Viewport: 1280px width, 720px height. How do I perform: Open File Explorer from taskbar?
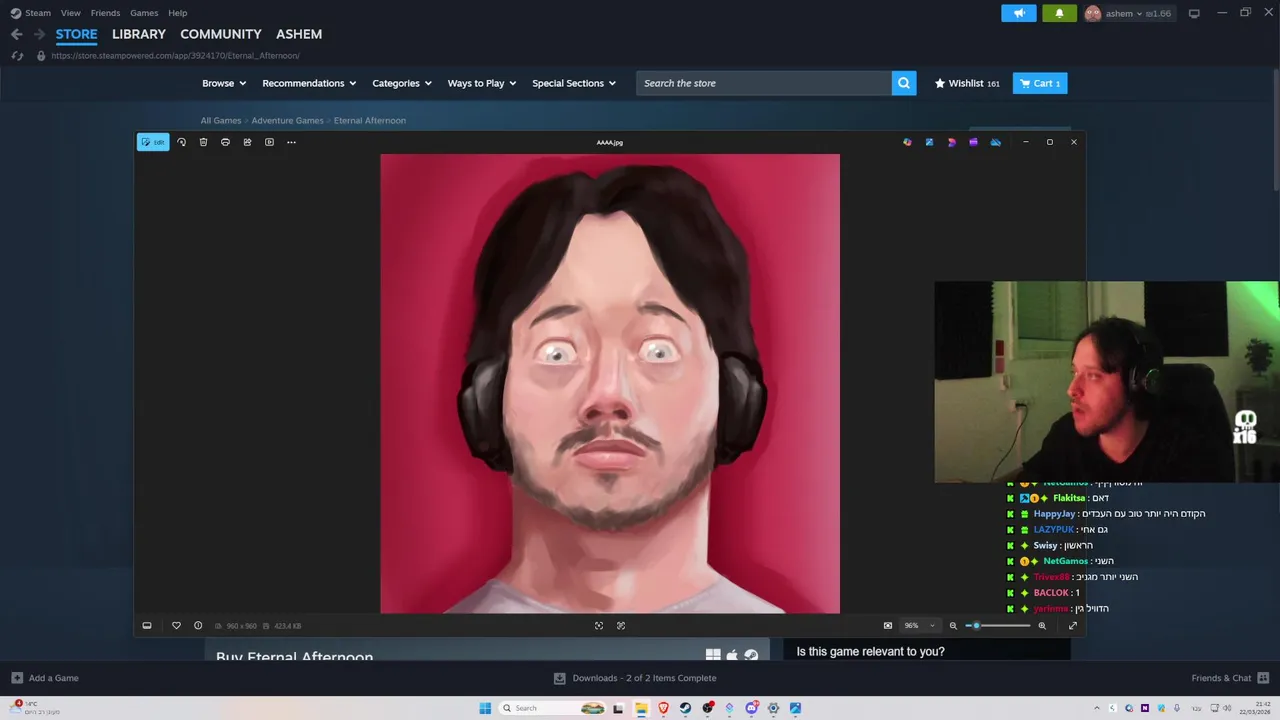point(640,708)
